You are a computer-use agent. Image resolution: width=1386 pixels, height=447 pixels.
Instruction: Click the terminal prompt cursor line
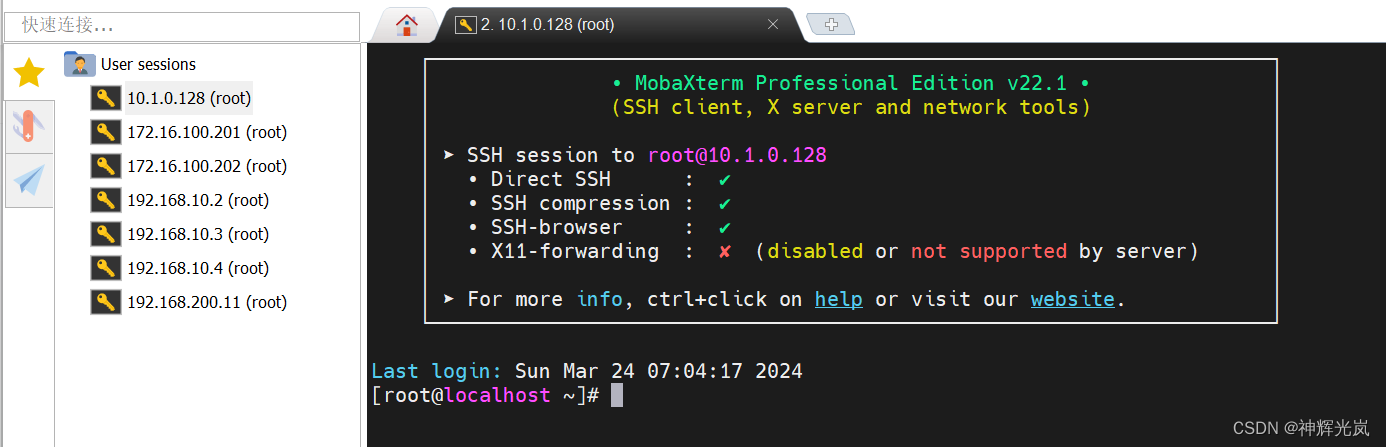pyautogui.click(x=617, y=396)
